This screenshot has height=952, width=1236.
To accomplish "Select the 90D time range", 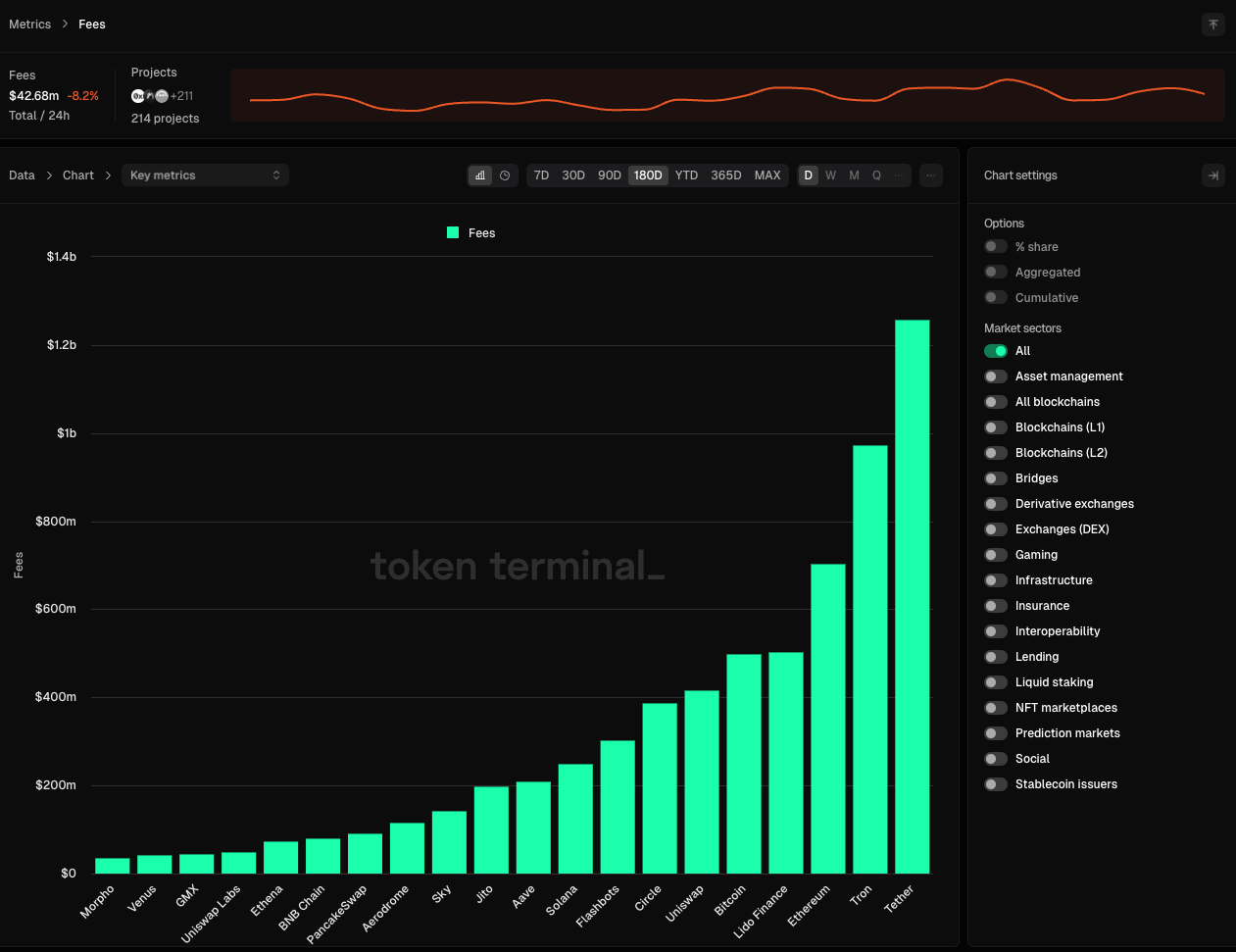I will (610, 175).
